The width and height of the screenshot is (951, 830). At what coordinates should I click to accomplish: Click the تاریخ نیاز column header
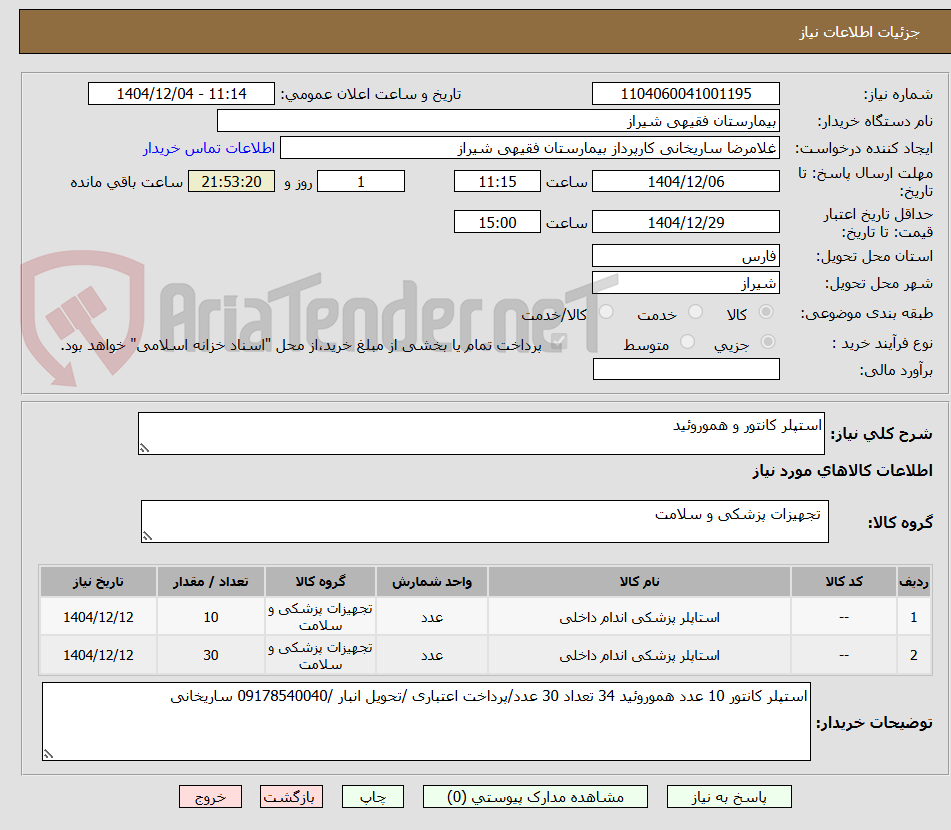click(98, 581)
